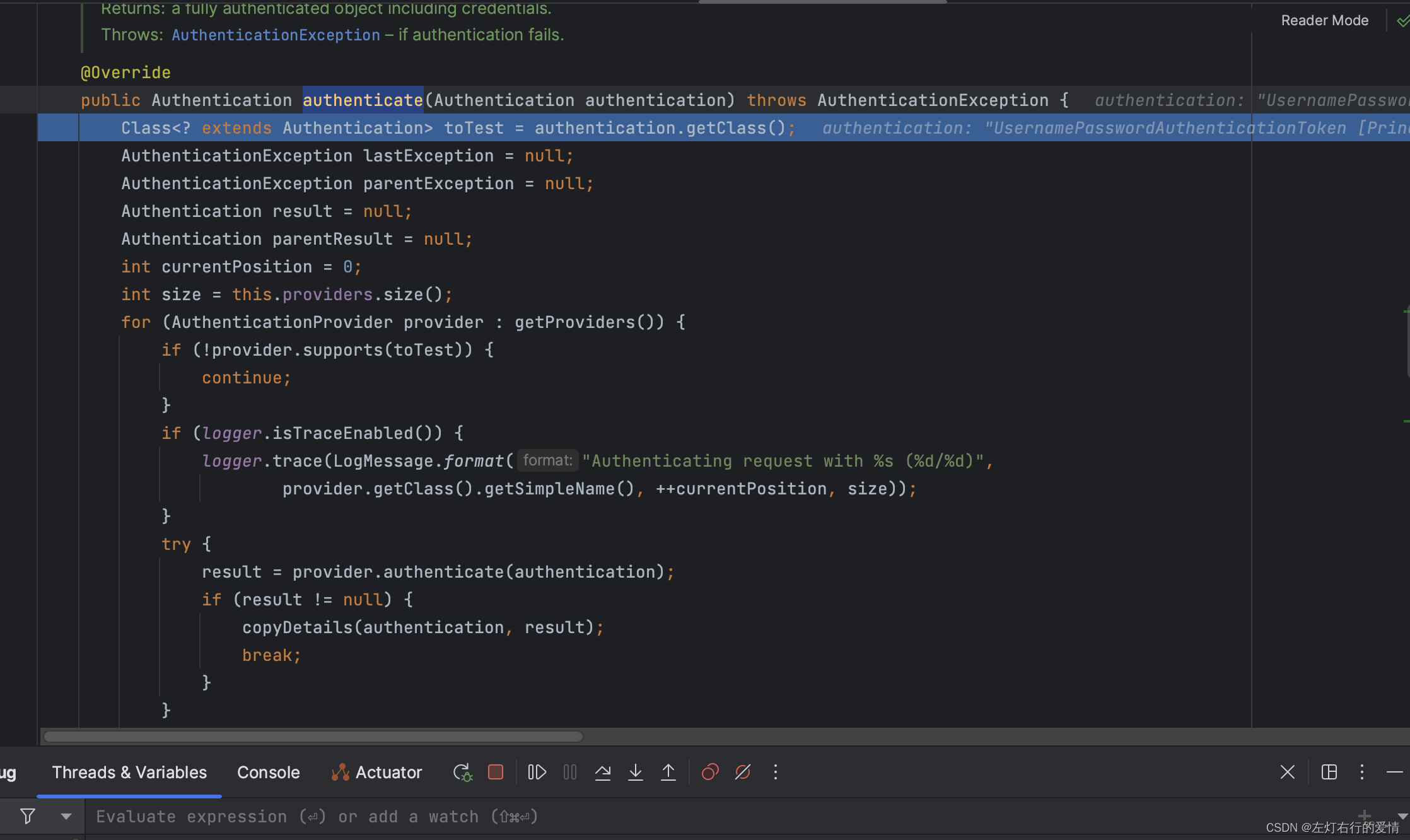Click the Pause Program icon
Viewport: 1410px width, 840px height.
570,773
